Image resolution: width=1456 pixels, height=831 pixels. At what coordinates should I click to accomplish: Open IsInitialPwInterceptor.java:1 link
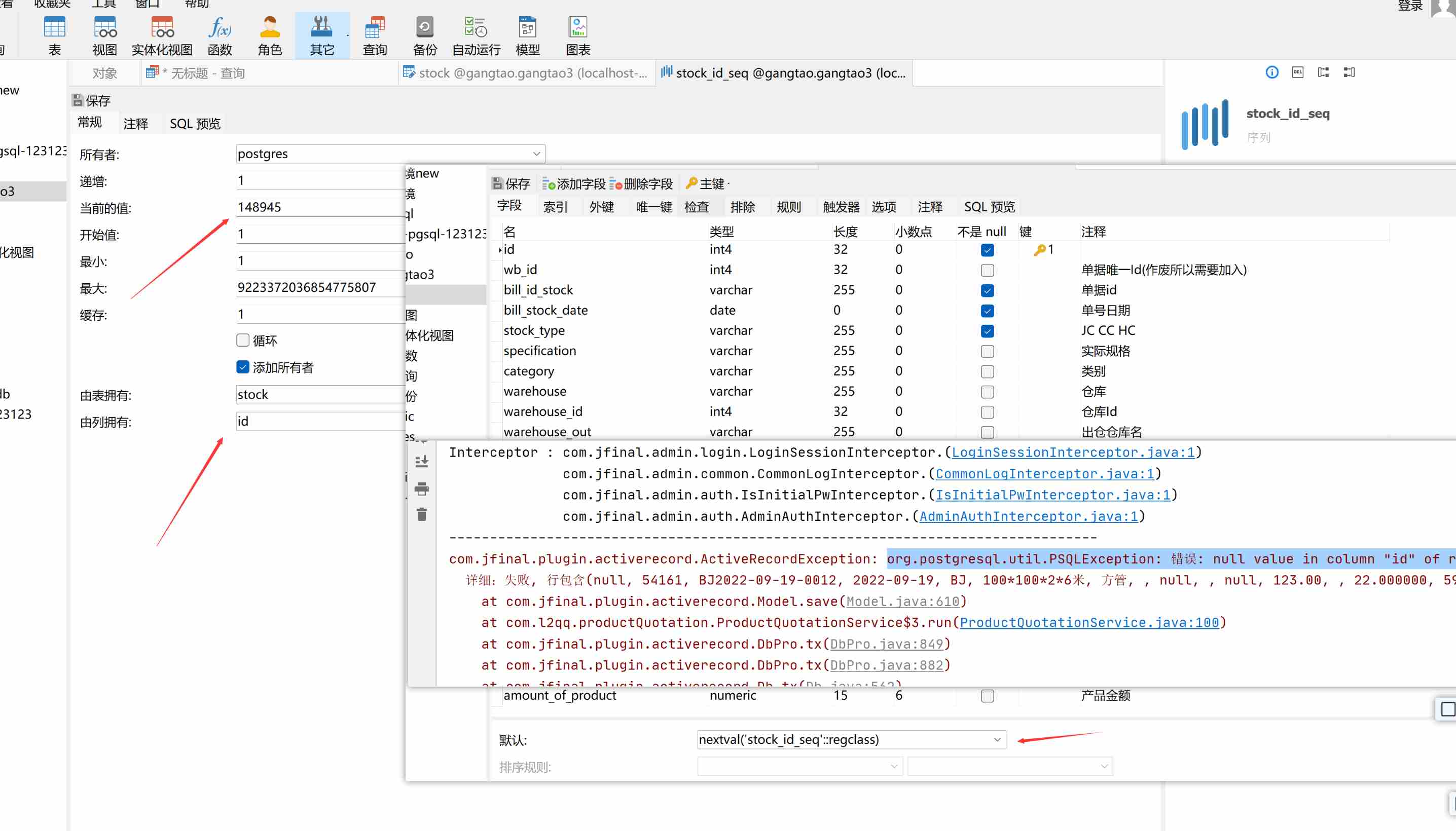pos(1052,495)
